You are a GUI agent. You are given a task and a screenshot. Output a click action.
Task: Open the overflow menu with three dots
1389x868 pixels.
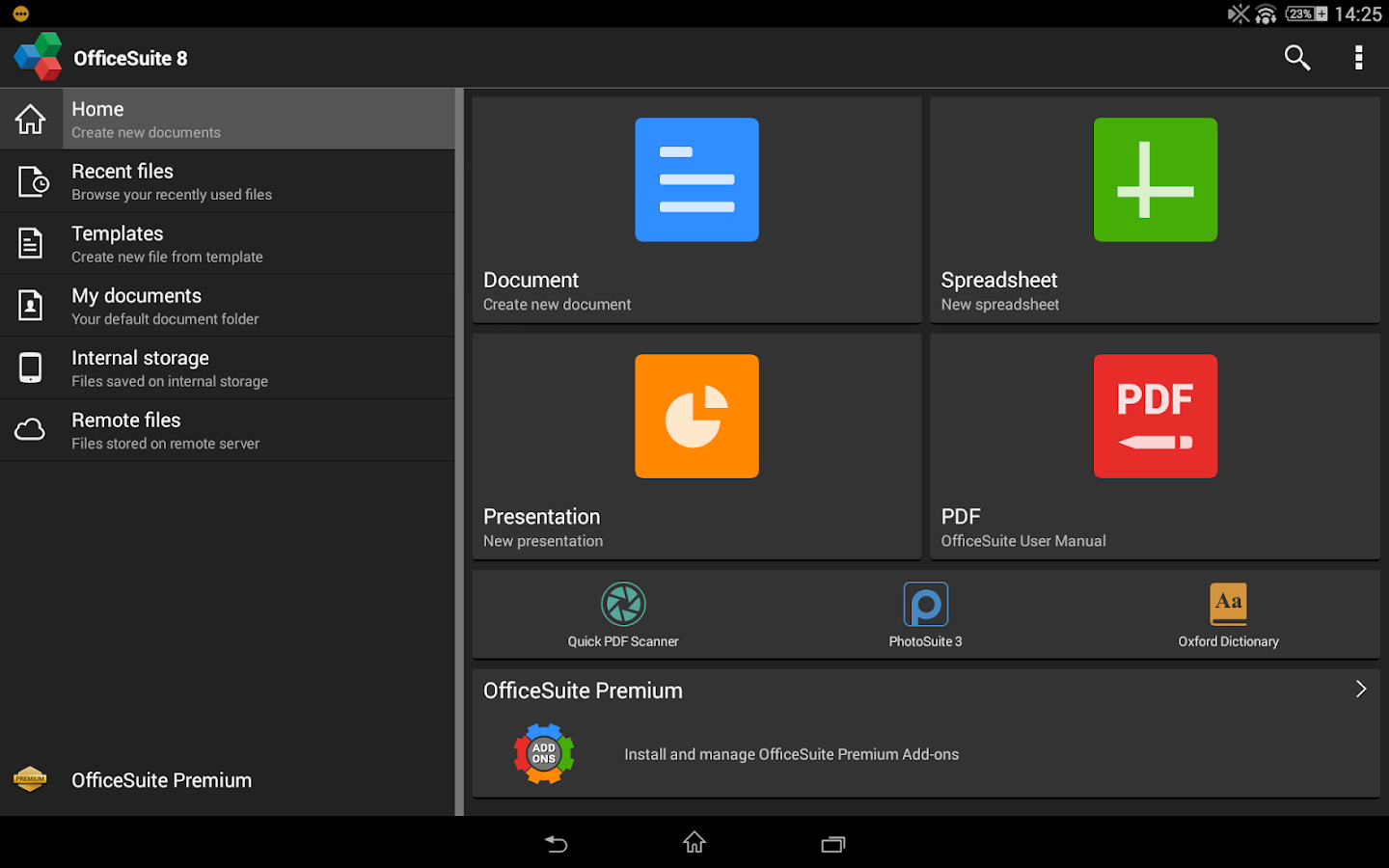(x=1358, y=57)
